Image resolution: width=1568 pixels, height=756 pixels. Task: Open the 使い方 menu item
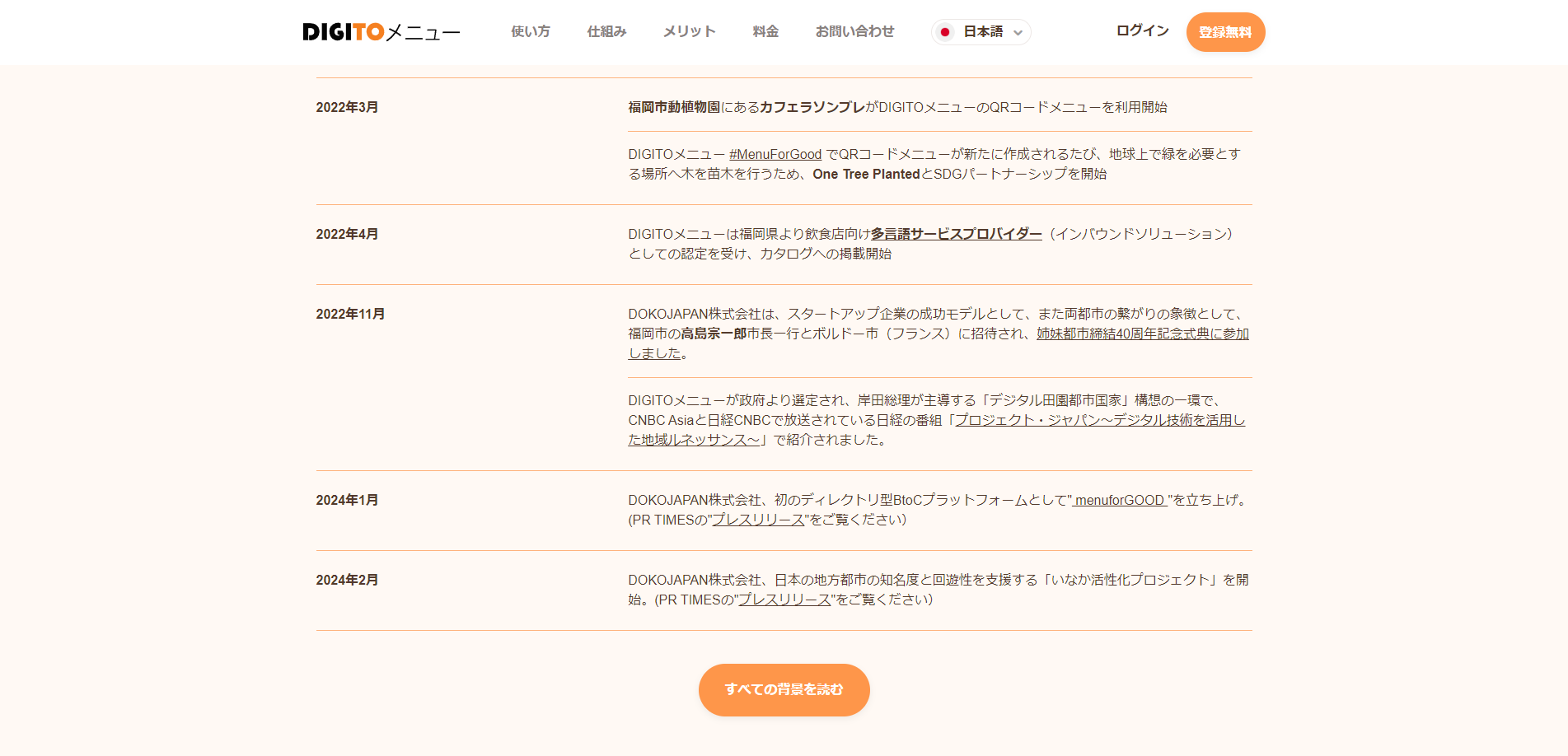coord(531,31)
